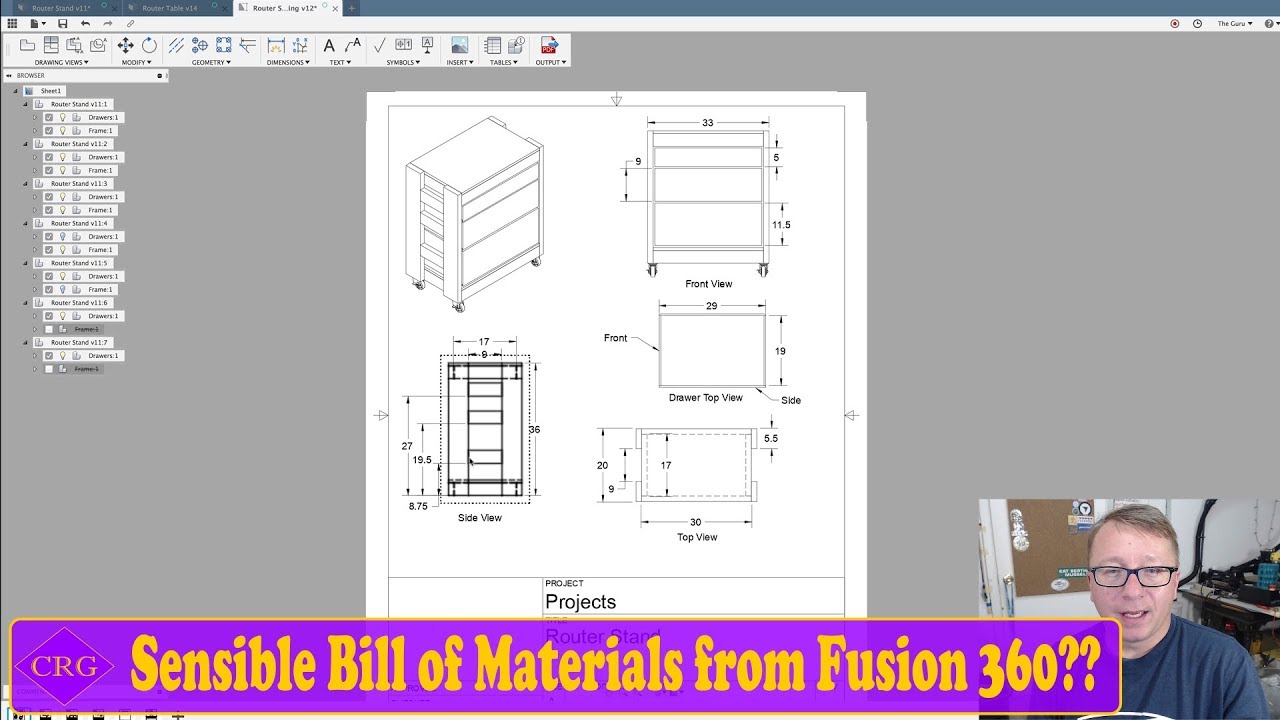
Task: Uncheck Frame:1 under Router Stand v11:3
Action: click(x=49, y=210)
